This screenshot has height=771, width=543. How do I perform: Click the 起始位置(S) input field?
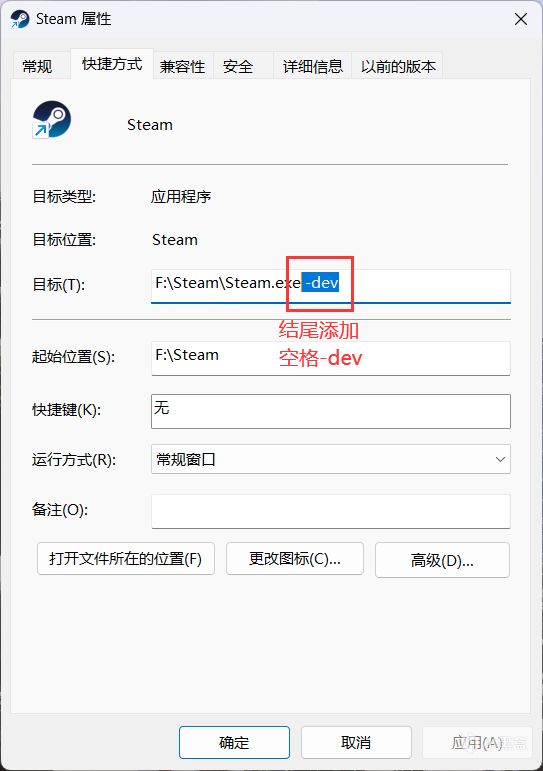(x=331, y=358)
